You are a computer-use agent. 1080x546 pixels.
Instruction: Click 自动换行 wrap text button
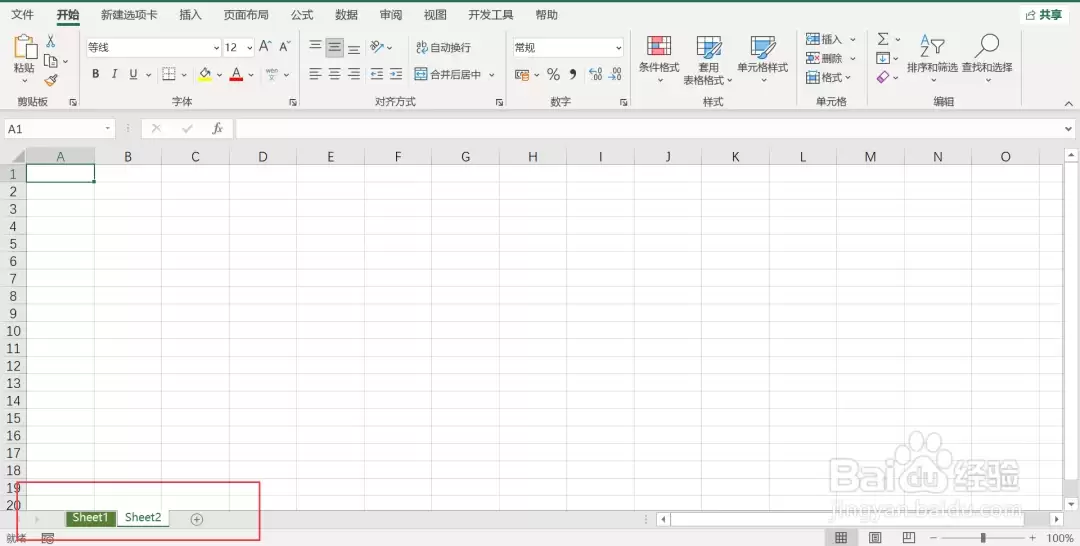pos(444,48)
